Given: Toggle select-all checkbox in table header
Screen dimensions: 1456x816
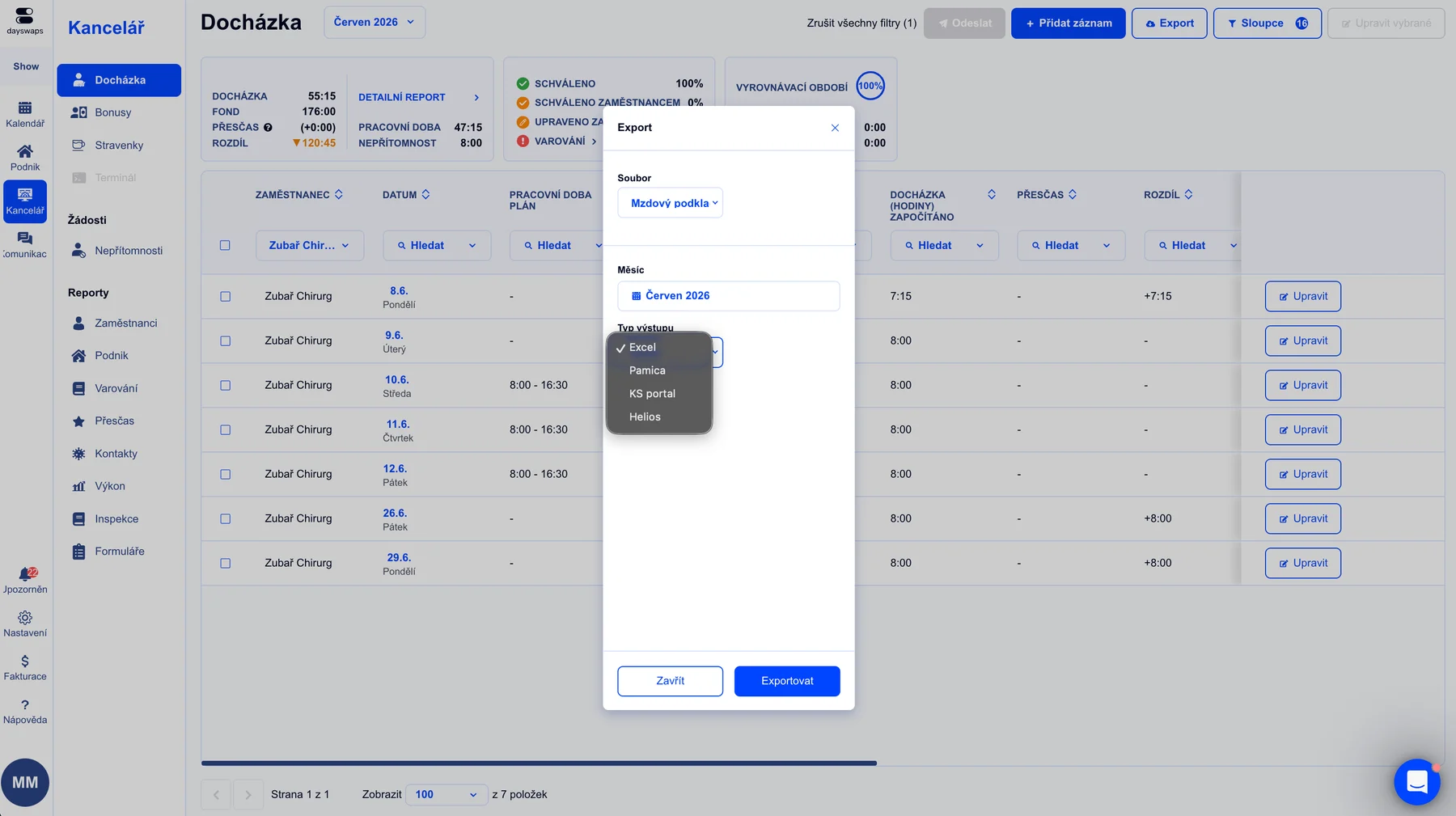Looking at the screenshot, I should (225, 245).
